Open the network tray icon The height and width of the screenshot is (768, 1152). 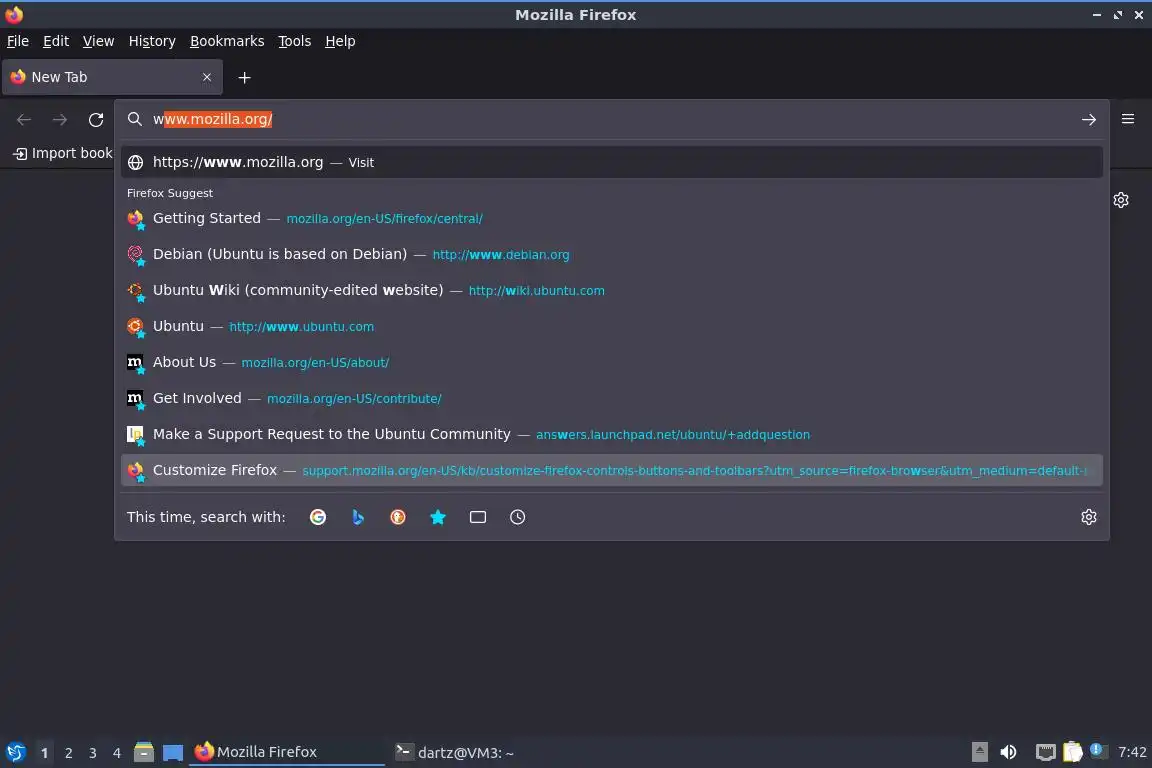click(1045, 752)
